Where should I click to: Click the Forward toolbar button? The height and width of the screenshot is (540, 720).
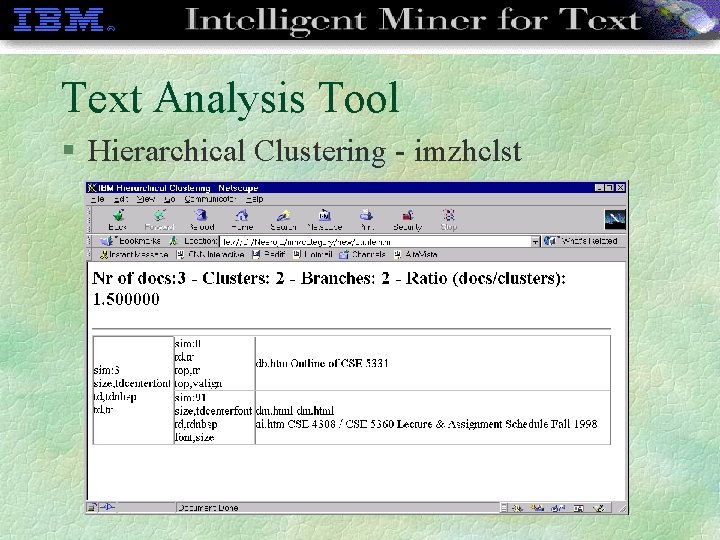[159, 219]
